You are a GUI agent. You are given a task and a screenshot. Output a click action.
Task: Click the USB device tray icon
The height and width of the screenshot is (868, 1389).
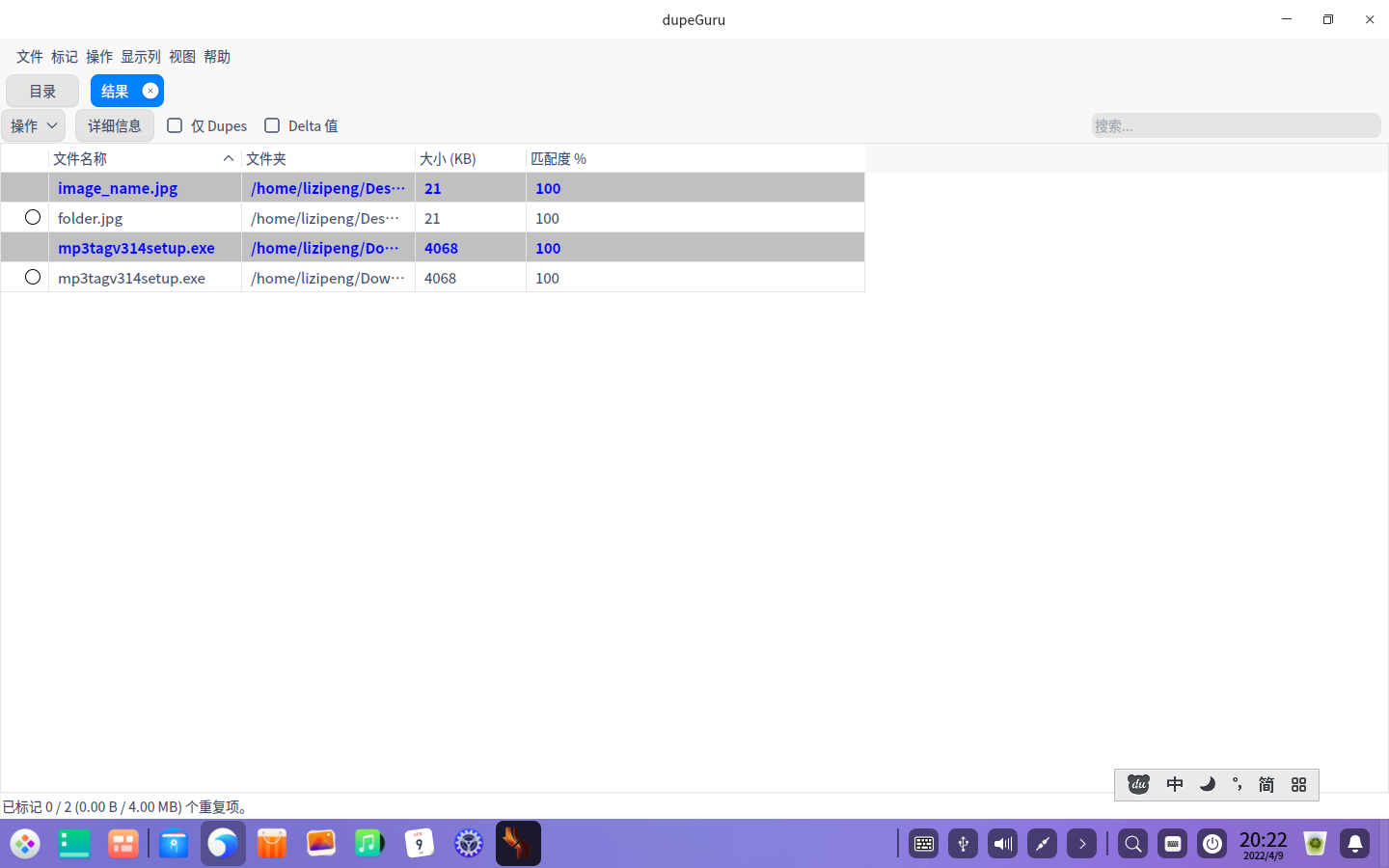click(964, 844)
